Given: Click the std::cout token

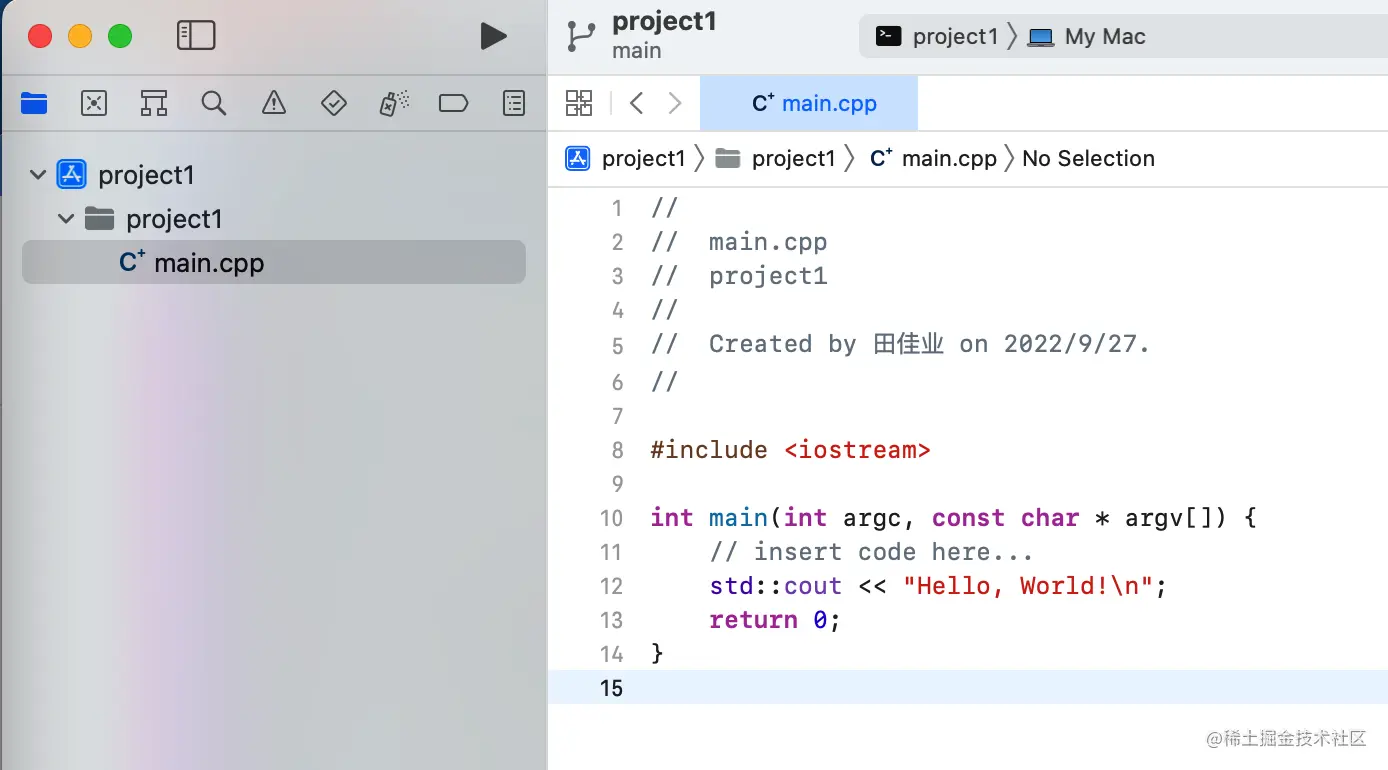Looking at the screenshot, I should [x=775, y=586].
